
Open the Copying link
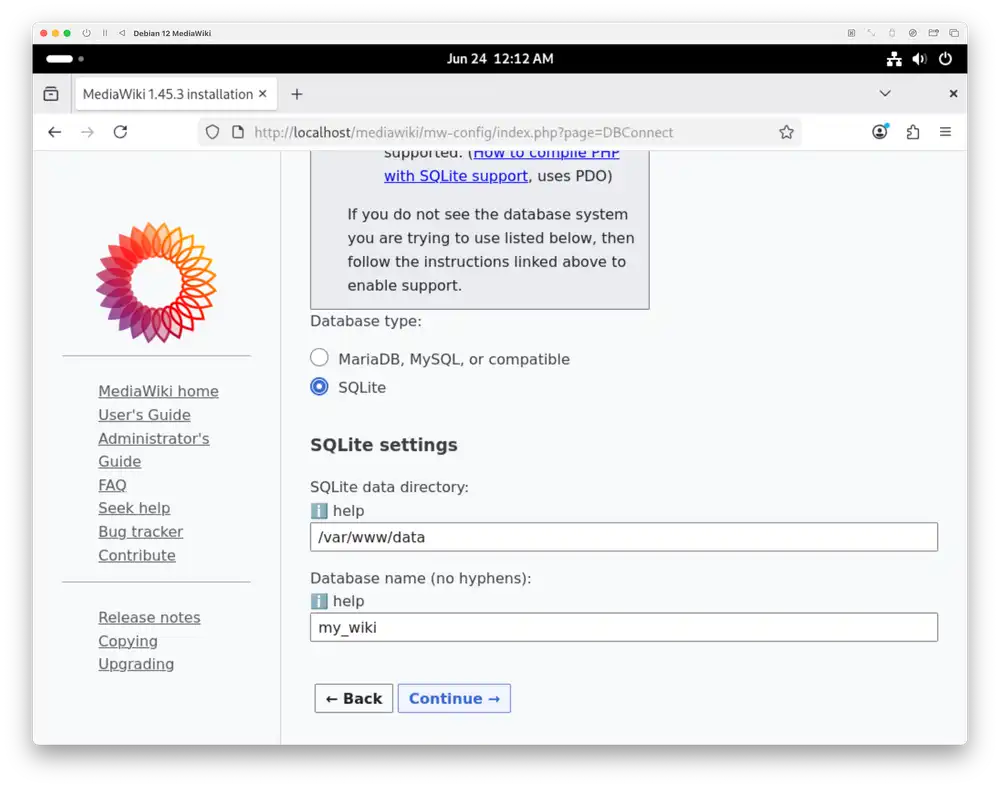click(128, 641)
